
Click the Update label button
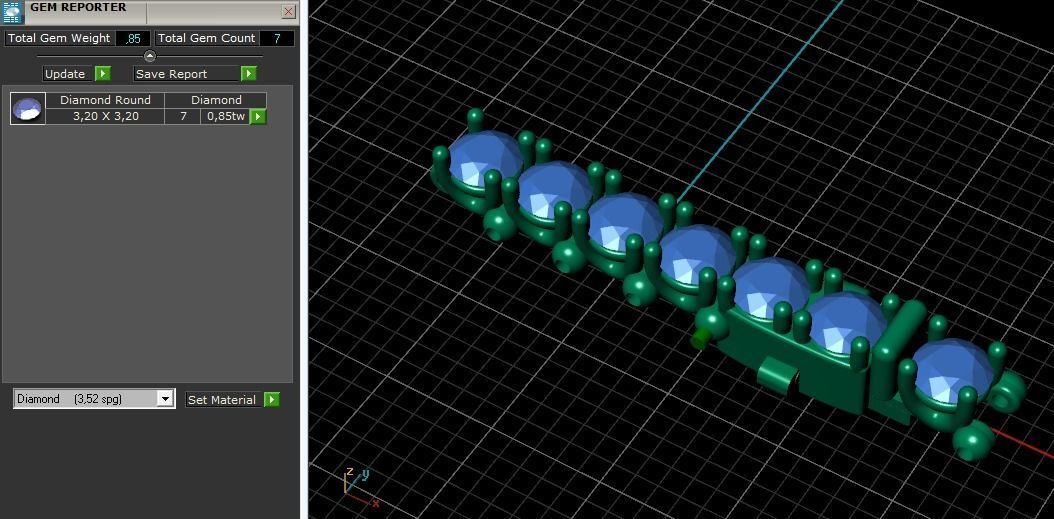pos(68,74)
